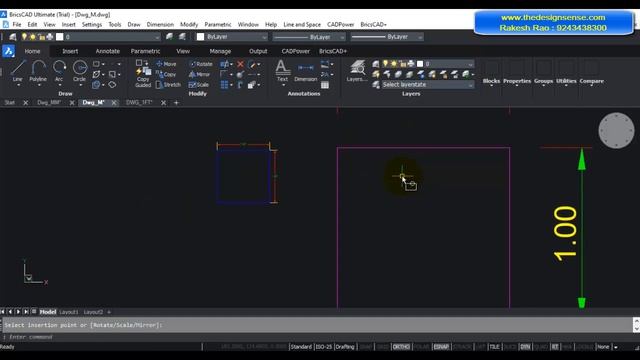This screenshot has height=360, width=640.
Task: Click the white color swatch beside ByLayer
Action: [200, 37]
